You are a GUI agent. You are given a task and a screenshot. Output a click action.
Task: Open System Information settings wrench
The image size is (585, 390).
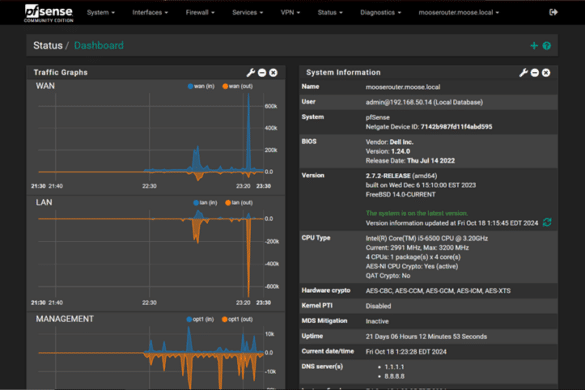point(523,72)
